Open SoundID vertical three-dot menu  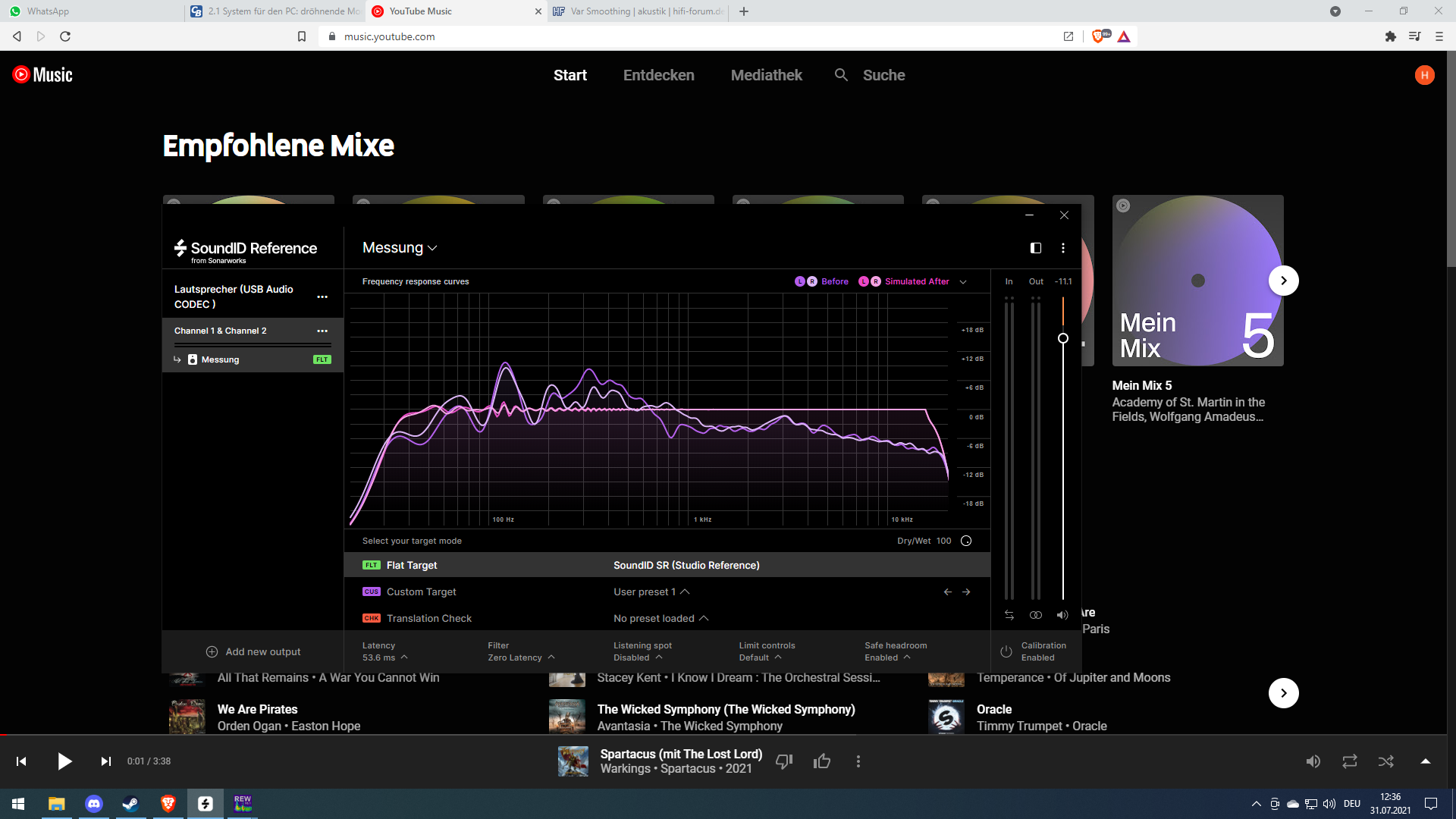[x=1063, y=248]
